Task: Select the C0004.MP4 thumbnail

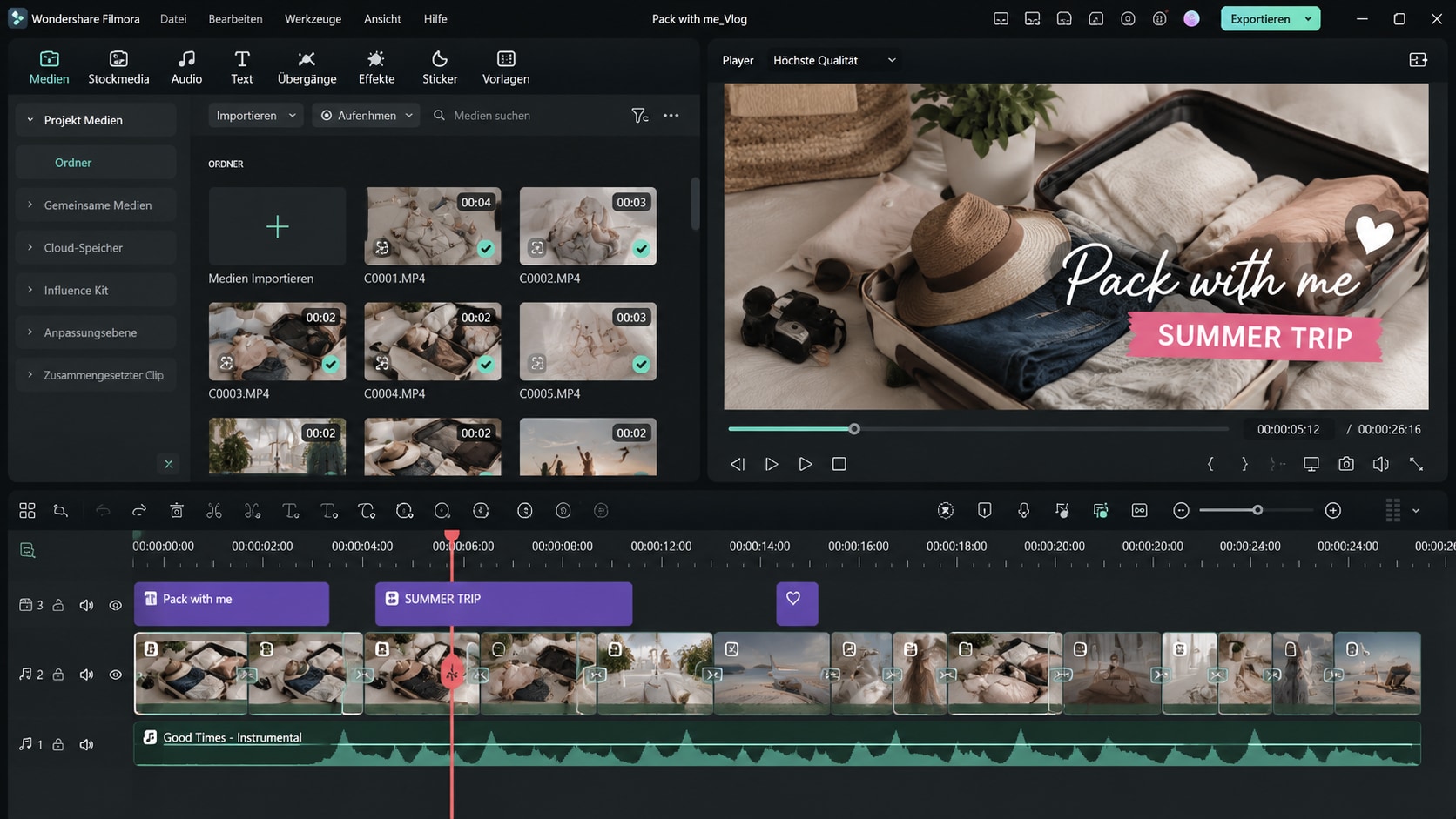Action: pyautogui.click(x=433, y=341)
